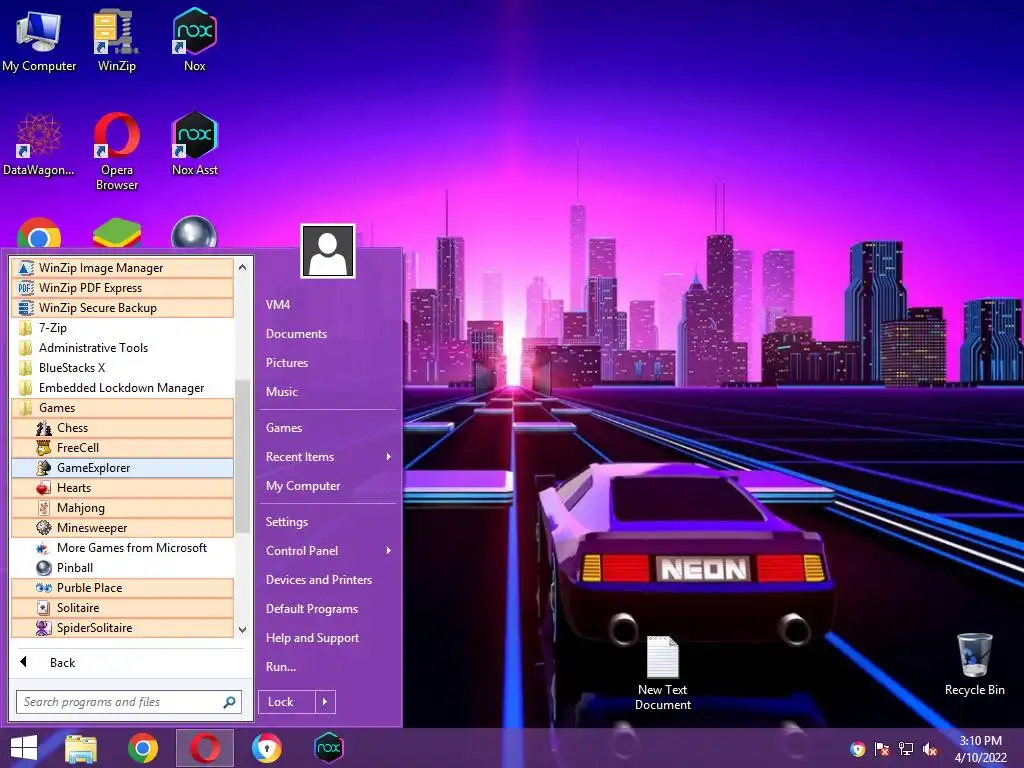The height and width of the screenshot is (768, 1024).
Task: Open File Explorer from the taskbar
Action: pyautogui.click(x=81, y=748)
